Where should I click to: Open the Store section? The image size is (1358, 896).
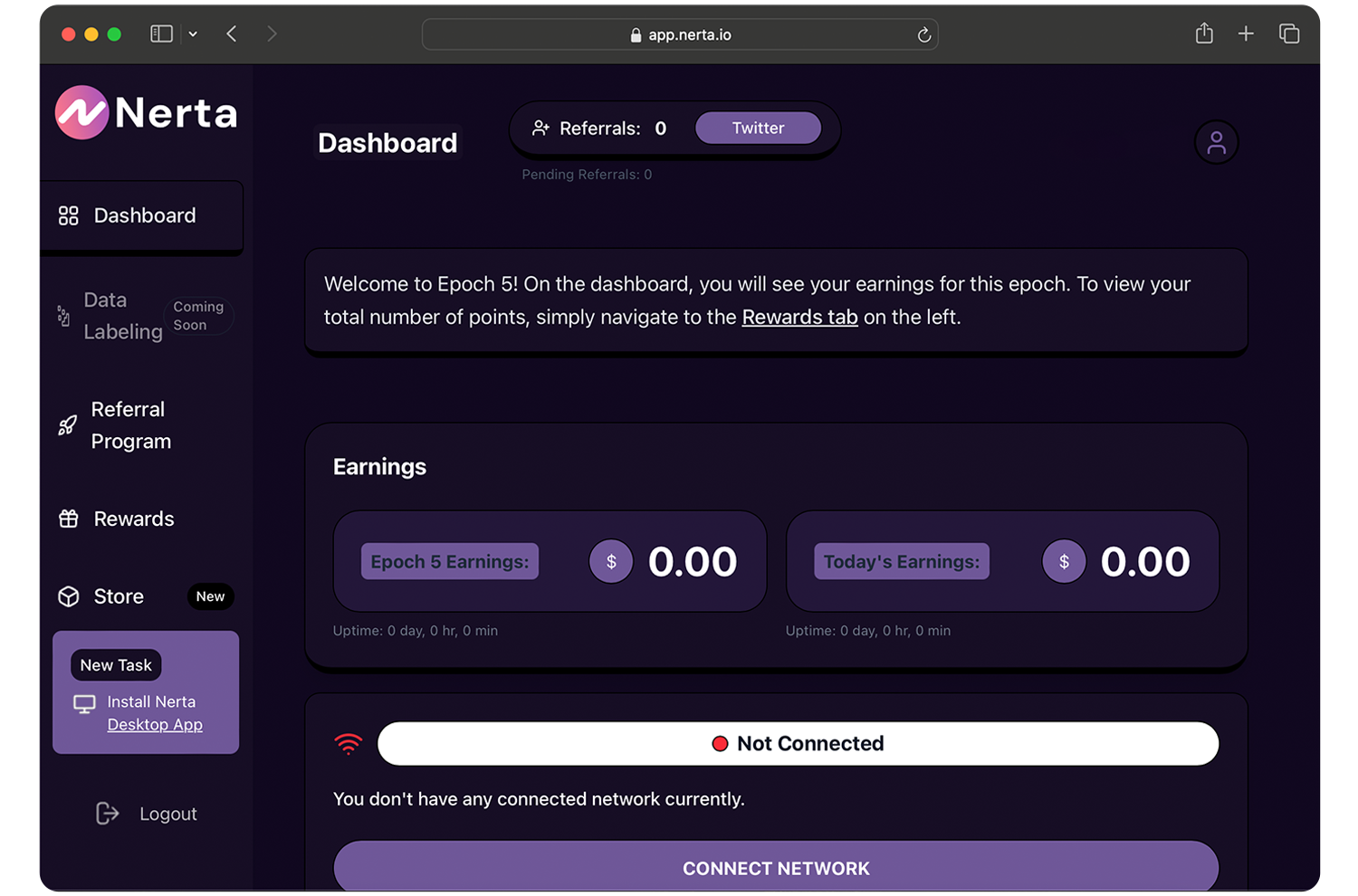click(119, 596)
